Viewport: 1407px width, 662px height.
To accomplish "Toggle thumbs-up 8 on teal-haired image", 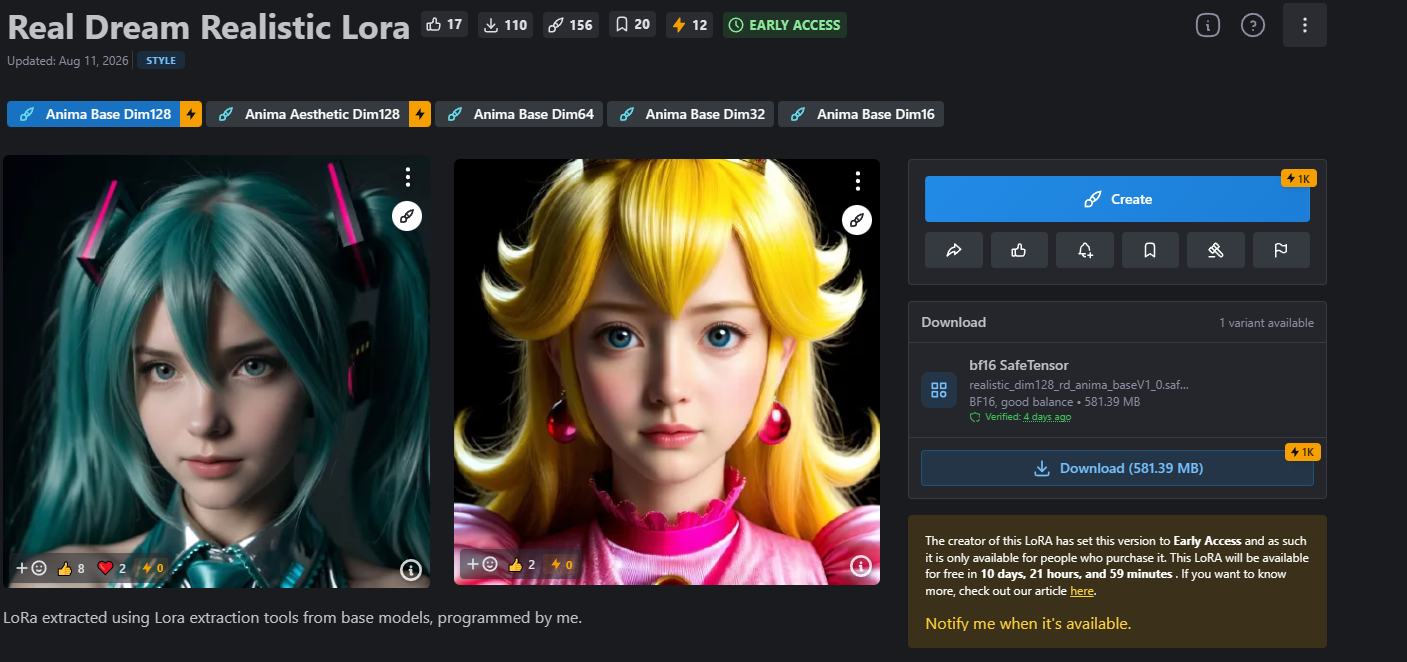I will click(x=71, y=568).
